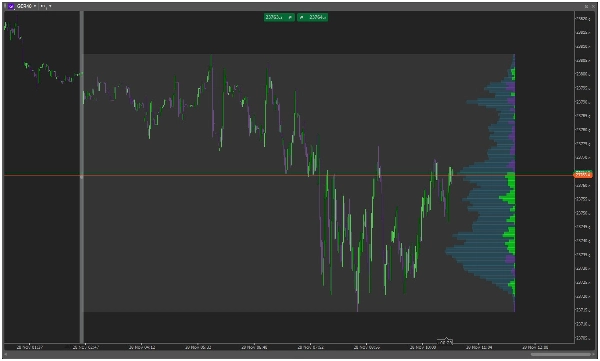Close the GER40 chart panel

(x=592, y=7)
